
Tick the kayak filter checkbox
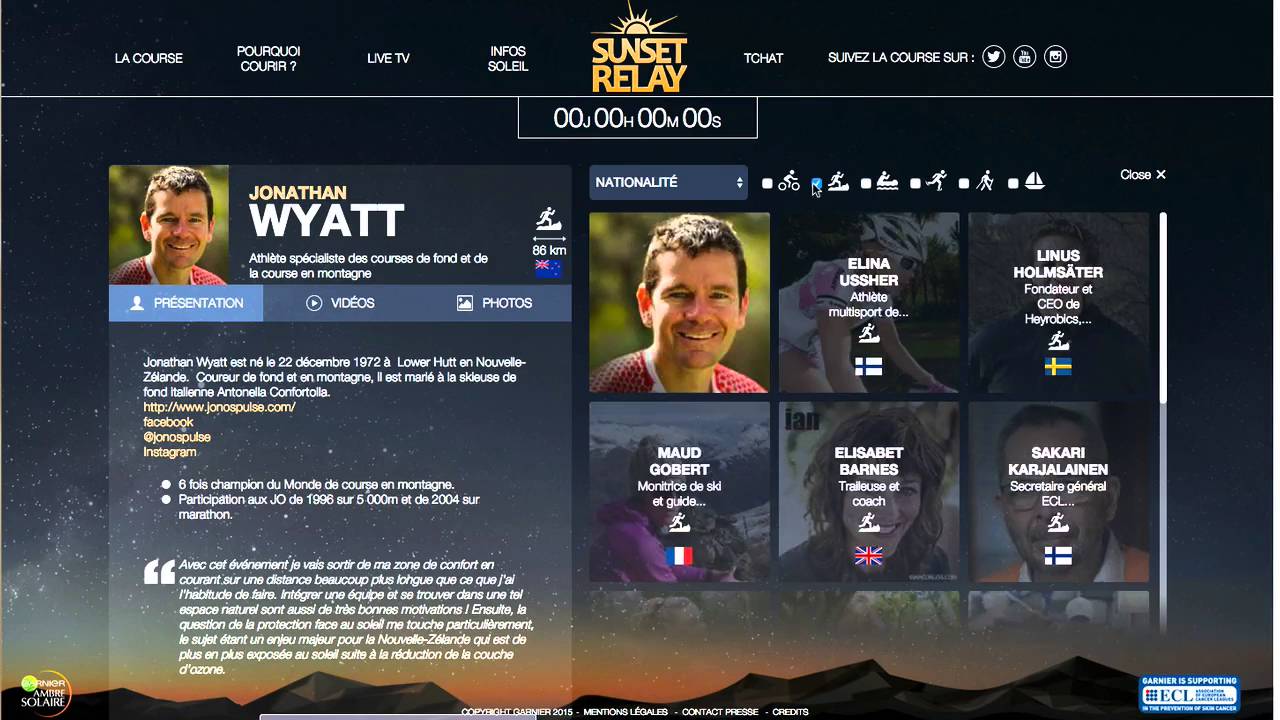pyautogui.click(x=865, y=183)
